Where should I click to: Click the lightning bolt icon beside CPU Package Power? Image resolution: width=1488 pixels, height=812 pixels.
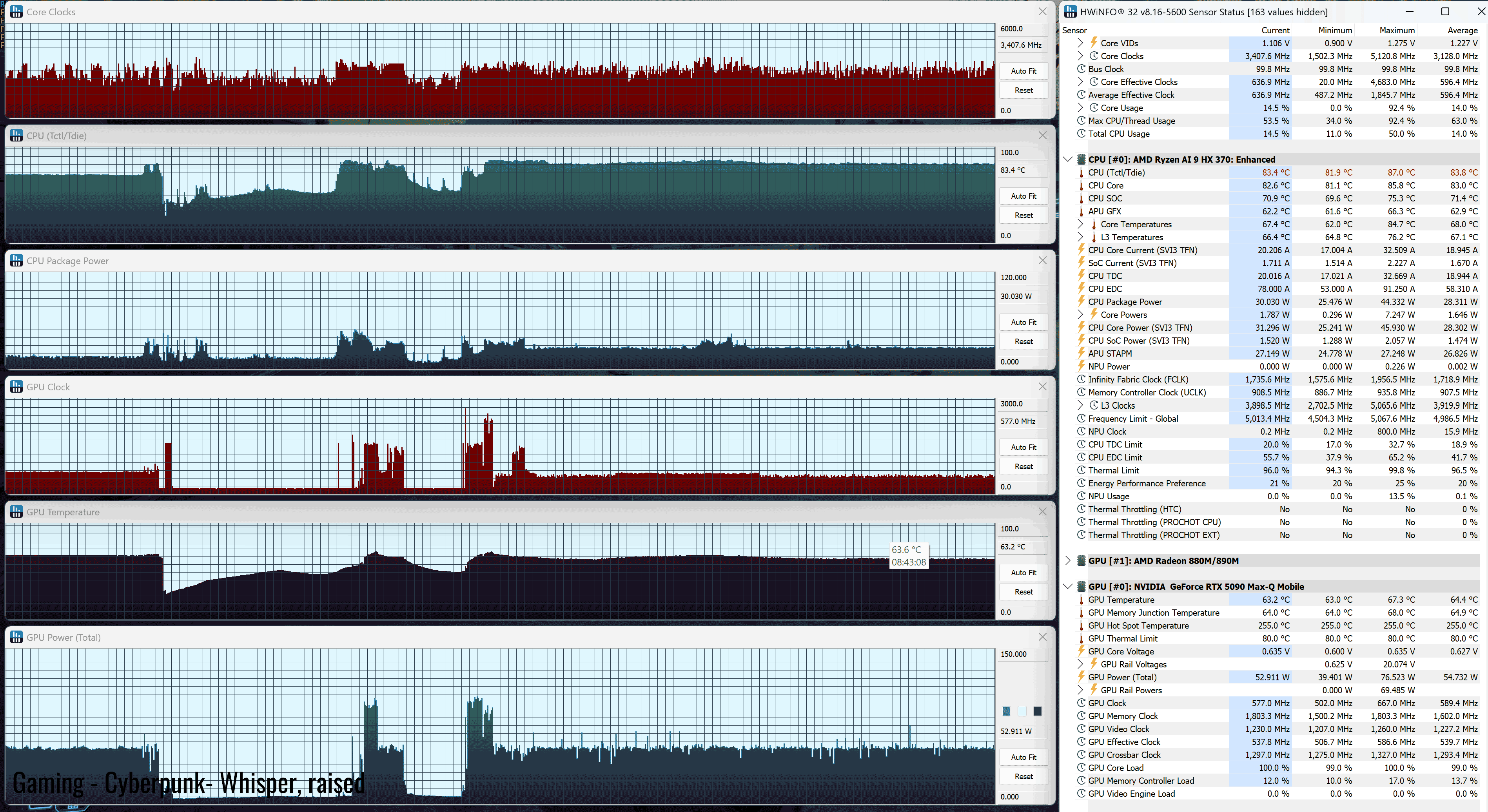click(1082, 301)
